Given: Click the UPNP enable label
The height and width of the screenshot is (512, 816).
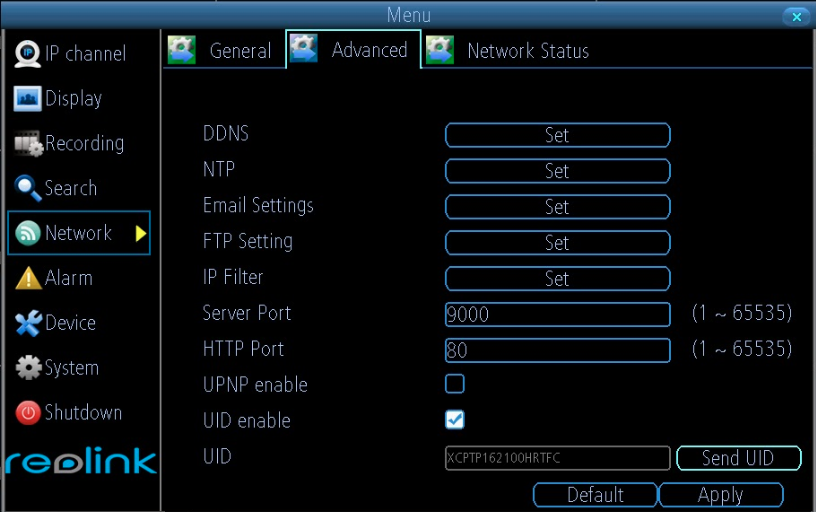Looking at the screenshot, I should click(255, 385).
